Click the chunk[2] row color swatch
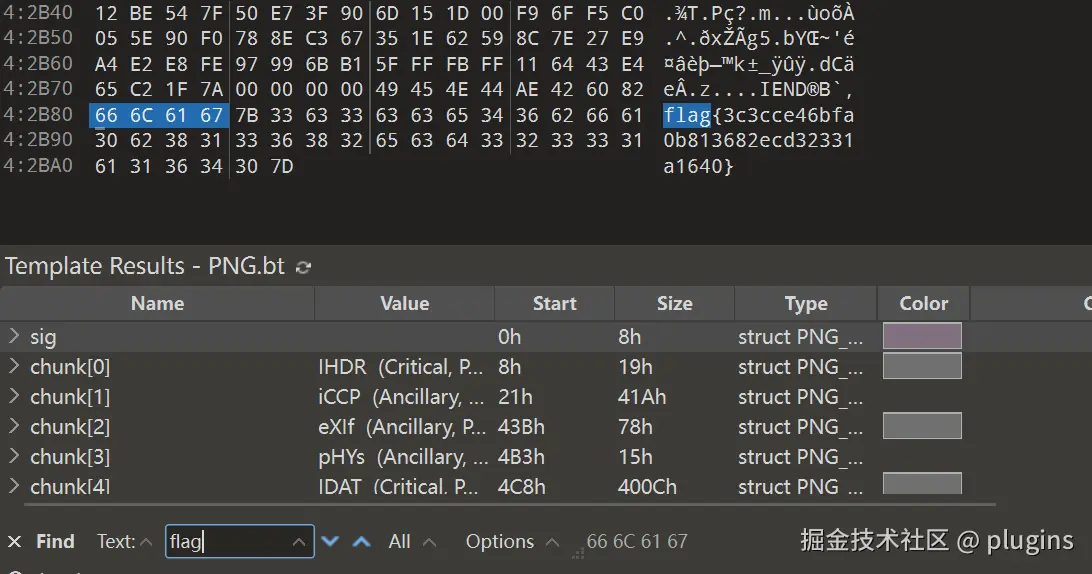The height and width of the screenshot is (574, 1092). [922, 427]
